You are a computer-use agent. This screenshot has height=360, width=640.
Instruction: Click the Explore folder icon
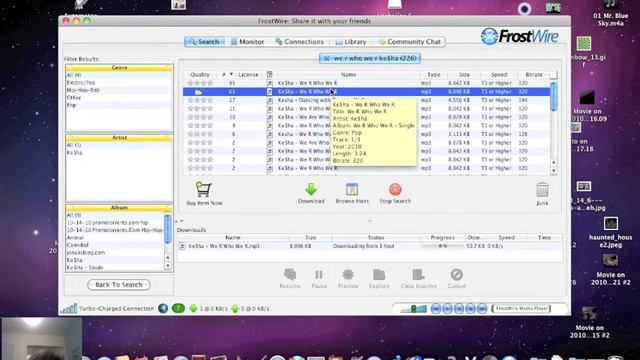[x=379, y=275]
